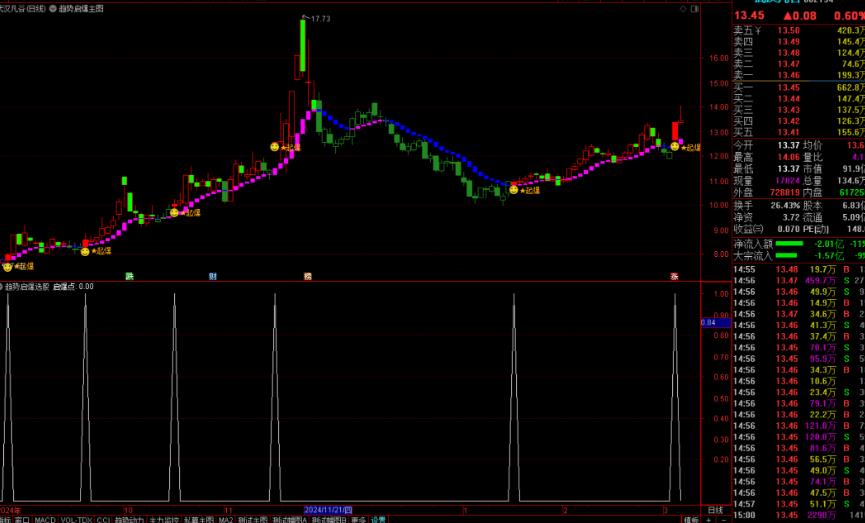
Task: Click the 卖一 price 13.46
Action: [788, 75]
